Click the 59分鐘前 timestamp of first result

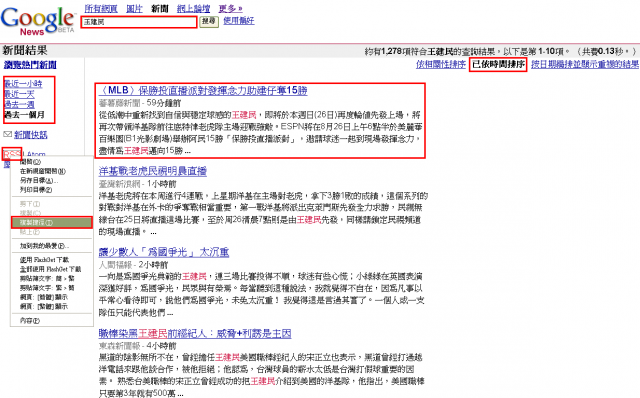(164, 103)
